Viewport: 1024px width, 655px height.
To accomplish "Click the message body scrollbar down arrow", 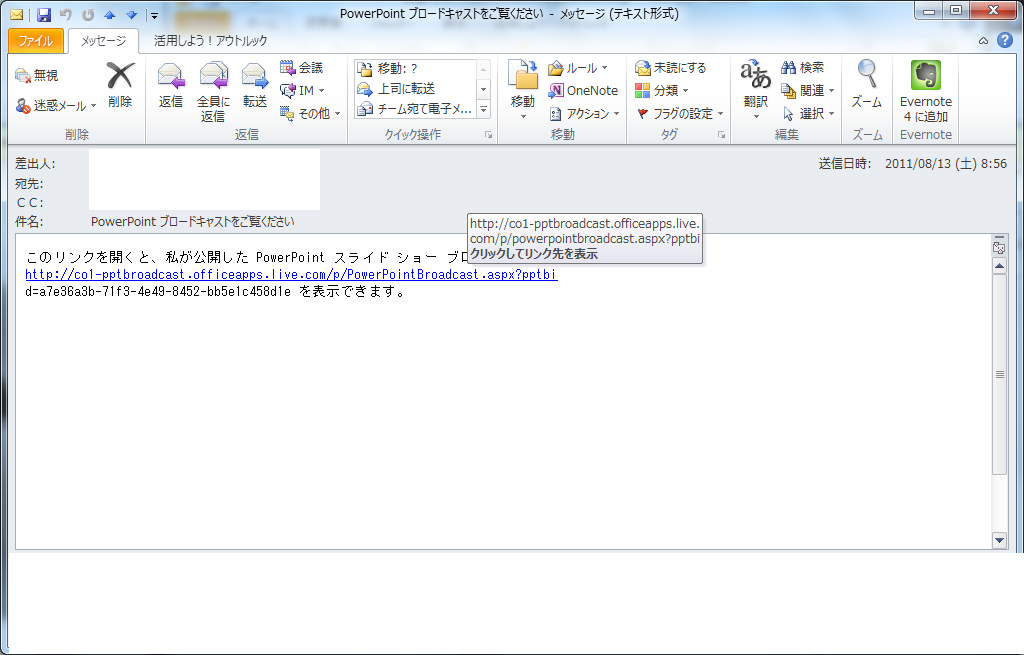I will tap(999, 540).
